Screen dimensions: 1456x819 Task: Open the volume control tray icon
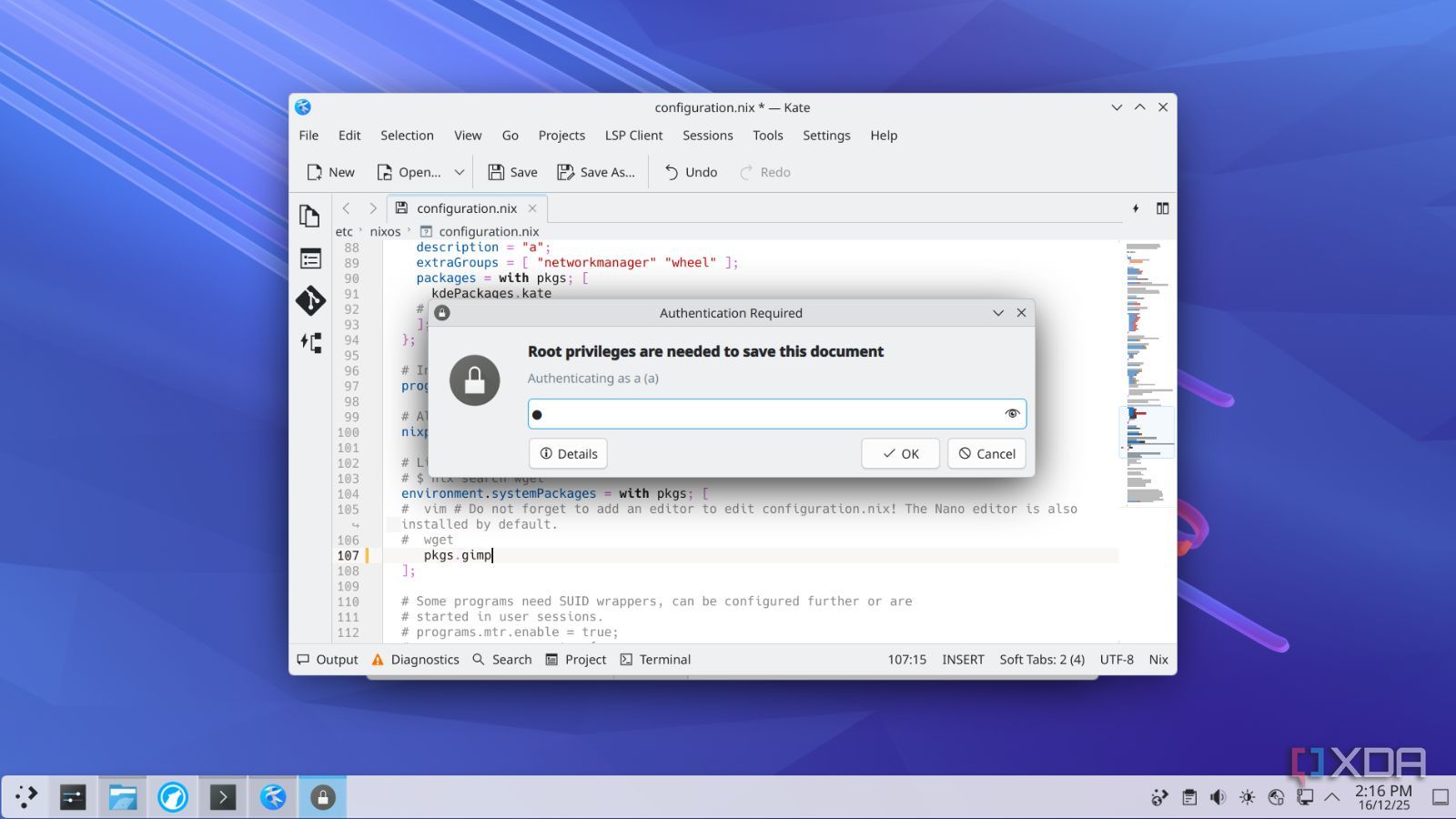(1218, 797)
